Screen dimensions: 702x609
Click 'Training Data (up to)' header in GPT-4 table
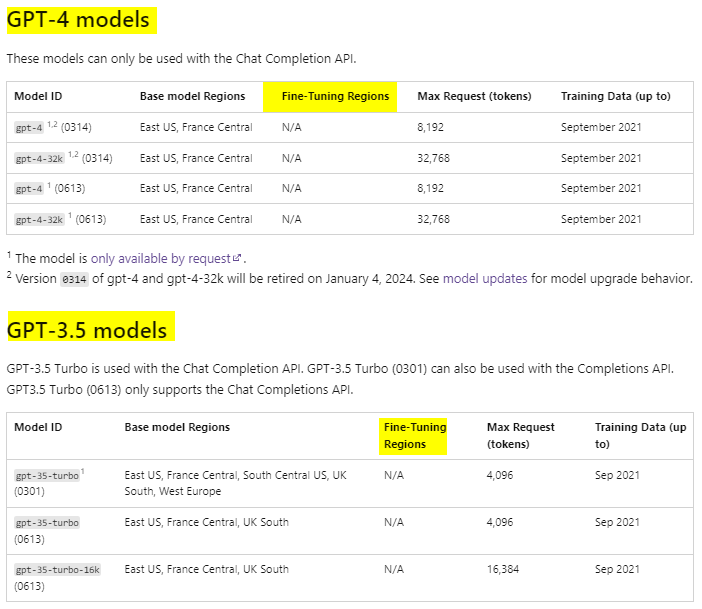616,96
